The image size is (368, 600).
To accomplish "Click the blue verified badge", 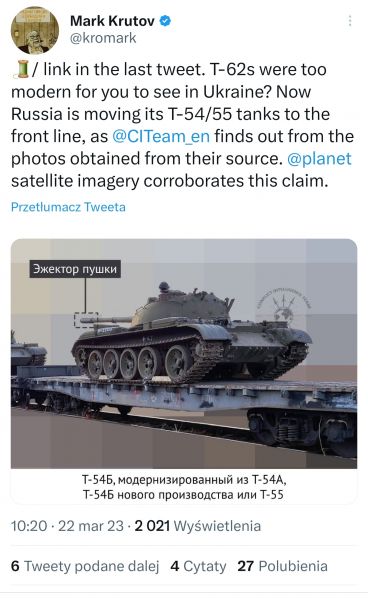I will point(165,21).
